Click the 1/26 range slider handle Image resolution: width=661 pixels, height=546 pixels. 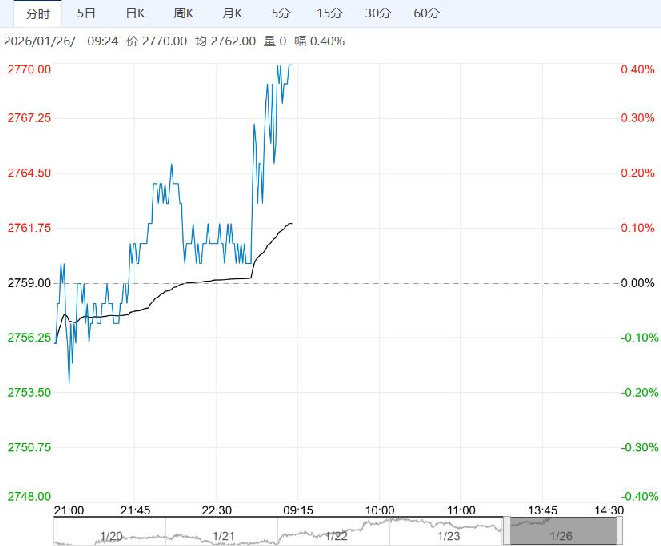point(566,532)
